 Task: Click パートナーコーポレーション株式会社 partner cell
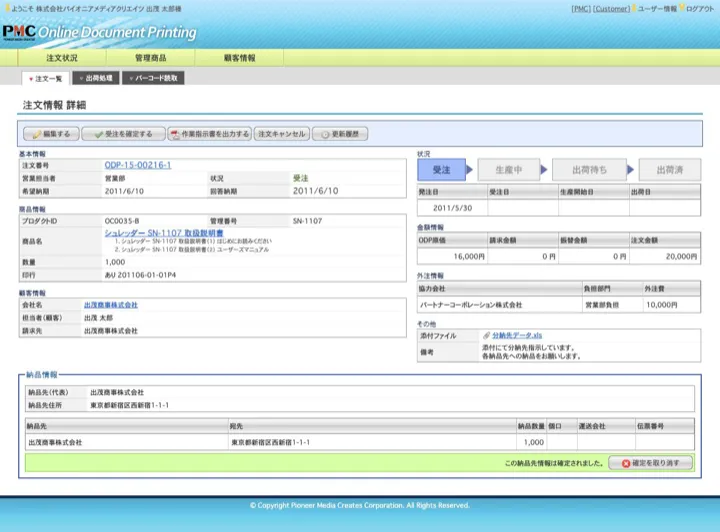pyautogui.click(x=499, y=305)
